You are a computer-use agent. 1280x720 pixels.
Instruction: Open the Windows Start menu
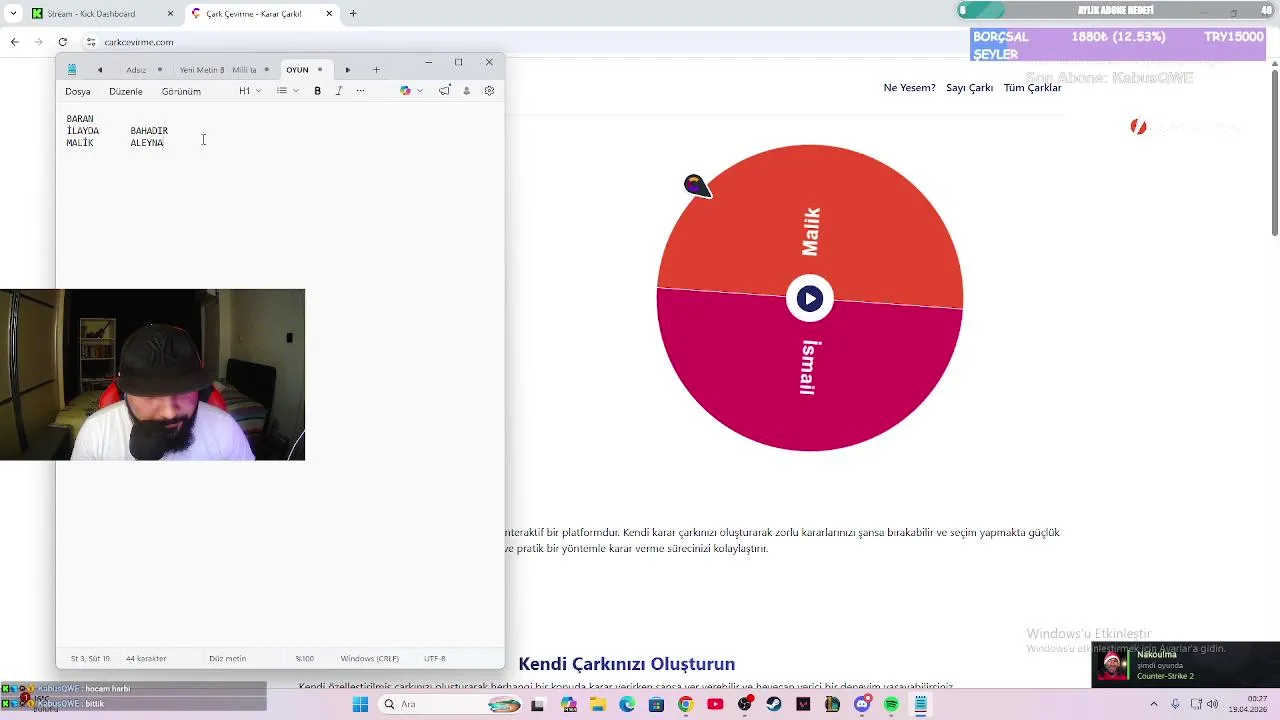(360, 704)
